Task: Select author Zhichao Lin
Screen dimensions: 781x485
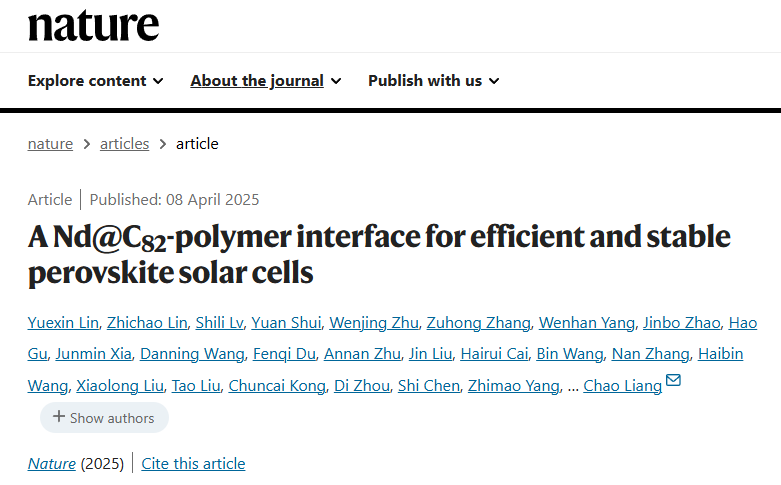Action: click(x=147, y=323)
